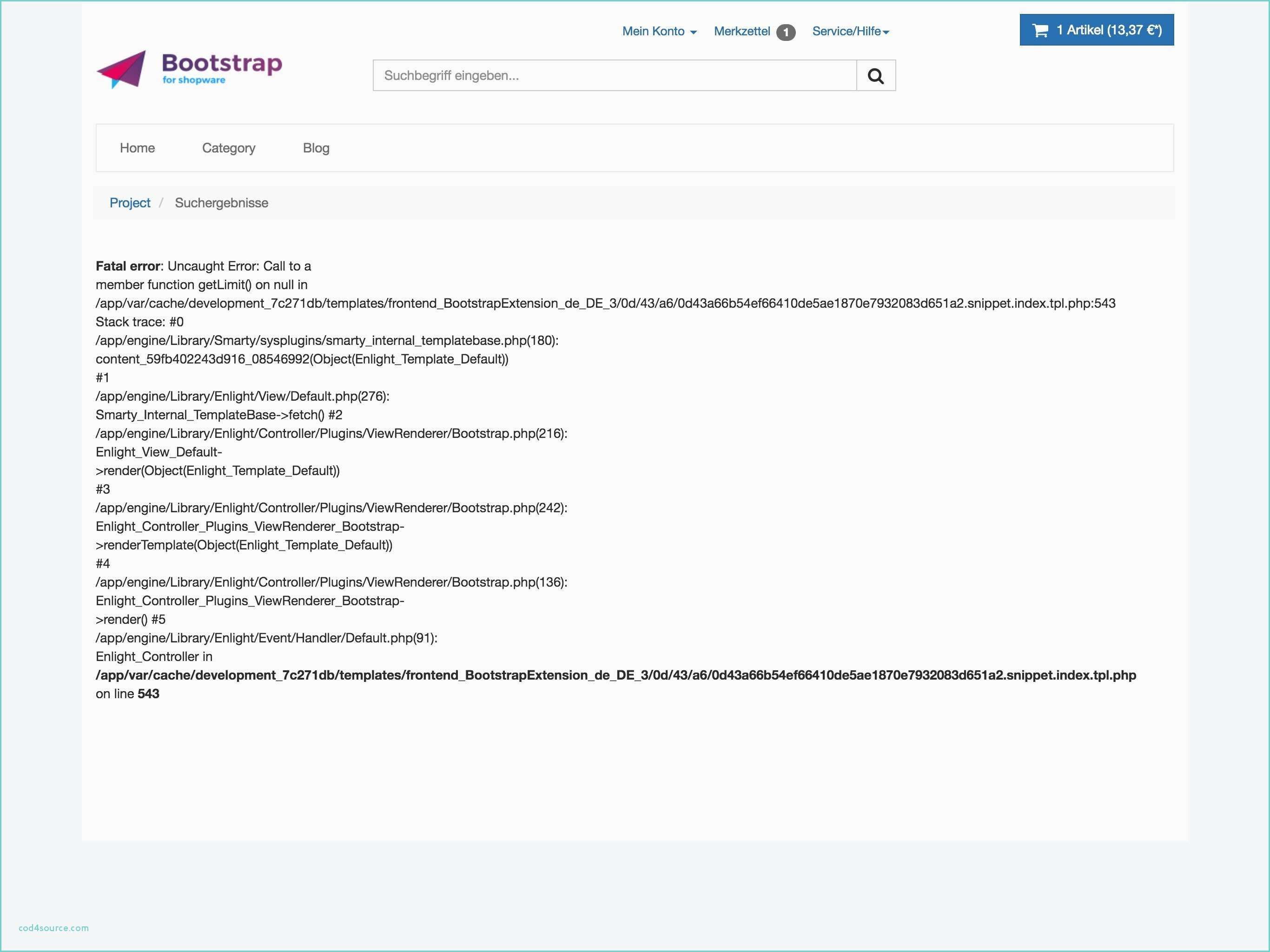Expand the Service/Hilfe menu

(846, 32)
